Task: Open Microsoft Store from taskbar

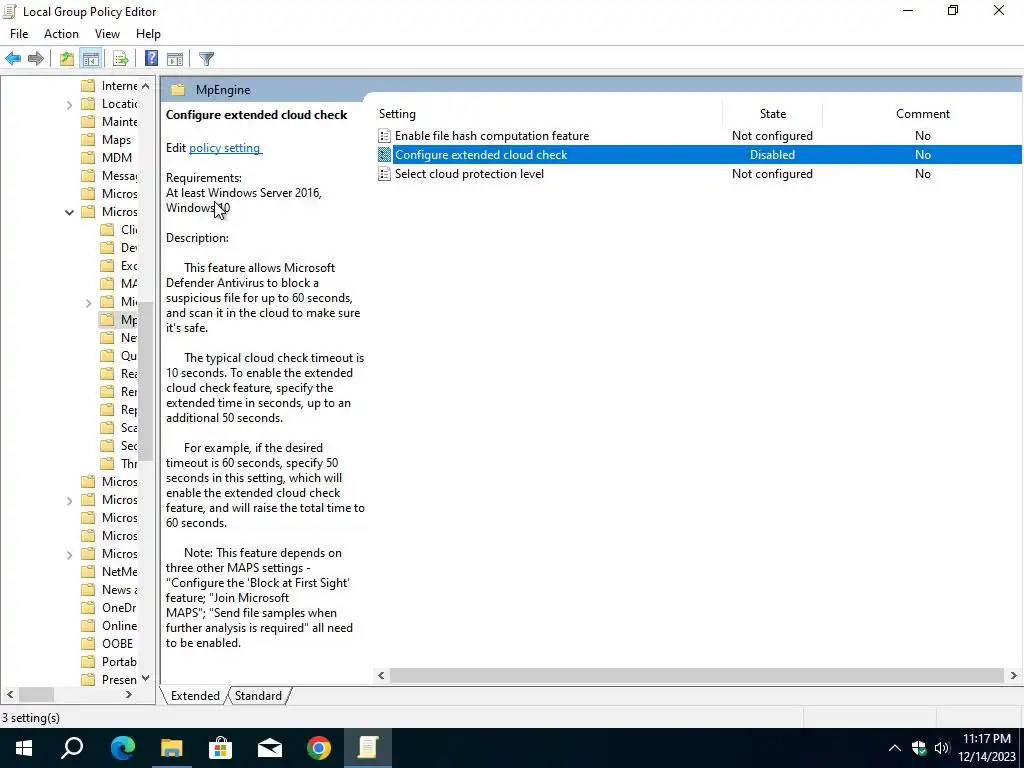Action: [x=221, y=748]
